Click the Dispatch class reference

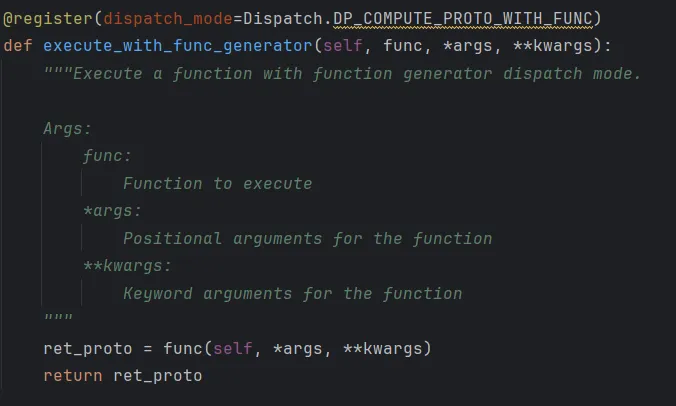pyautogui.click(x=282, y=19)
